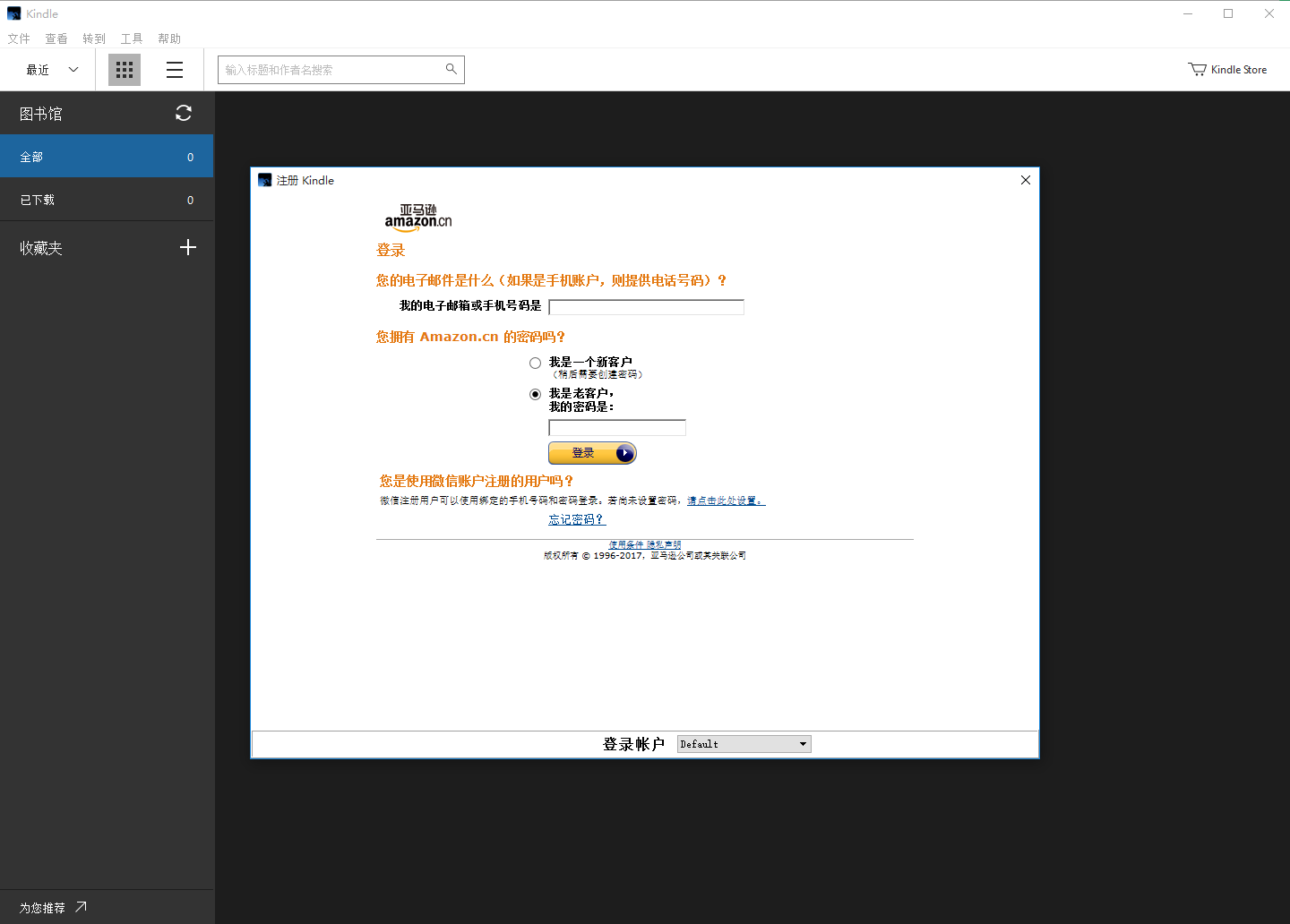Open the 最近 sort dropdown
The image size is (1290, 924).
pyautogui.click(x=53, y=70)
